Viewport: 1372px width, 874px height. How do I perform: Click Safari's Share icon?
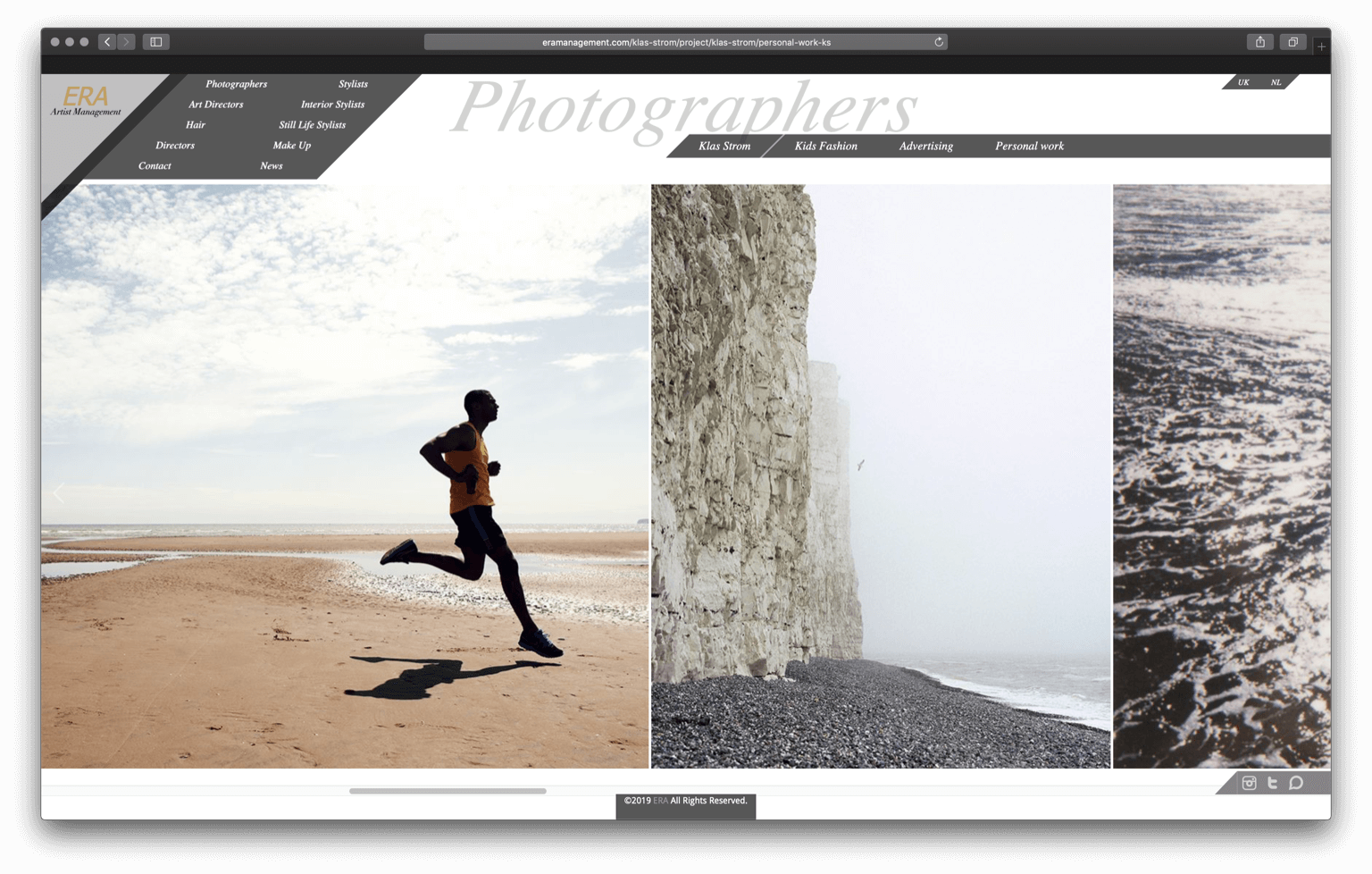(x=1259, y=42)
